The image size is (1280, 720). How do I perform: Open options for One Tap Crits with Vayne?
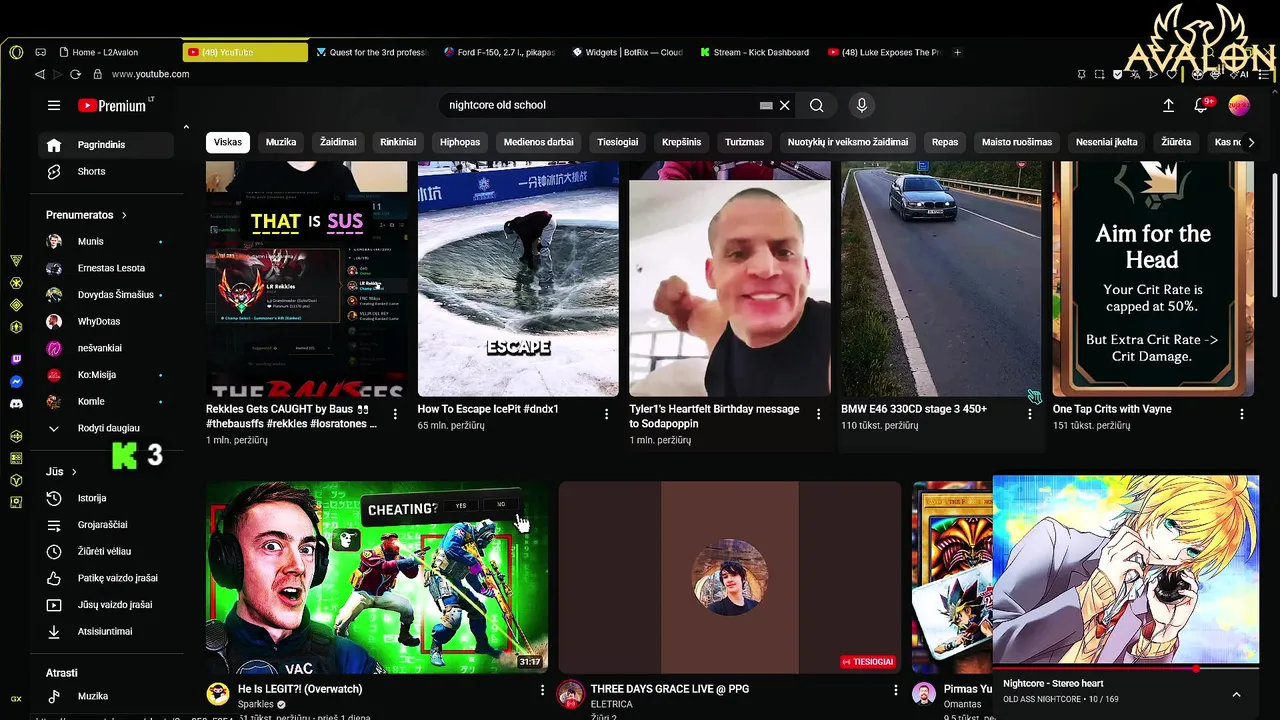coord(1242,414)
